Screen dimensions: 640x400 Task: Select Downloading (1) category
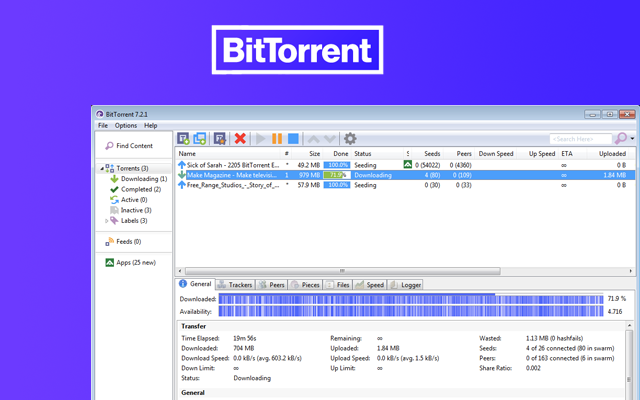[x=144, y=179]
